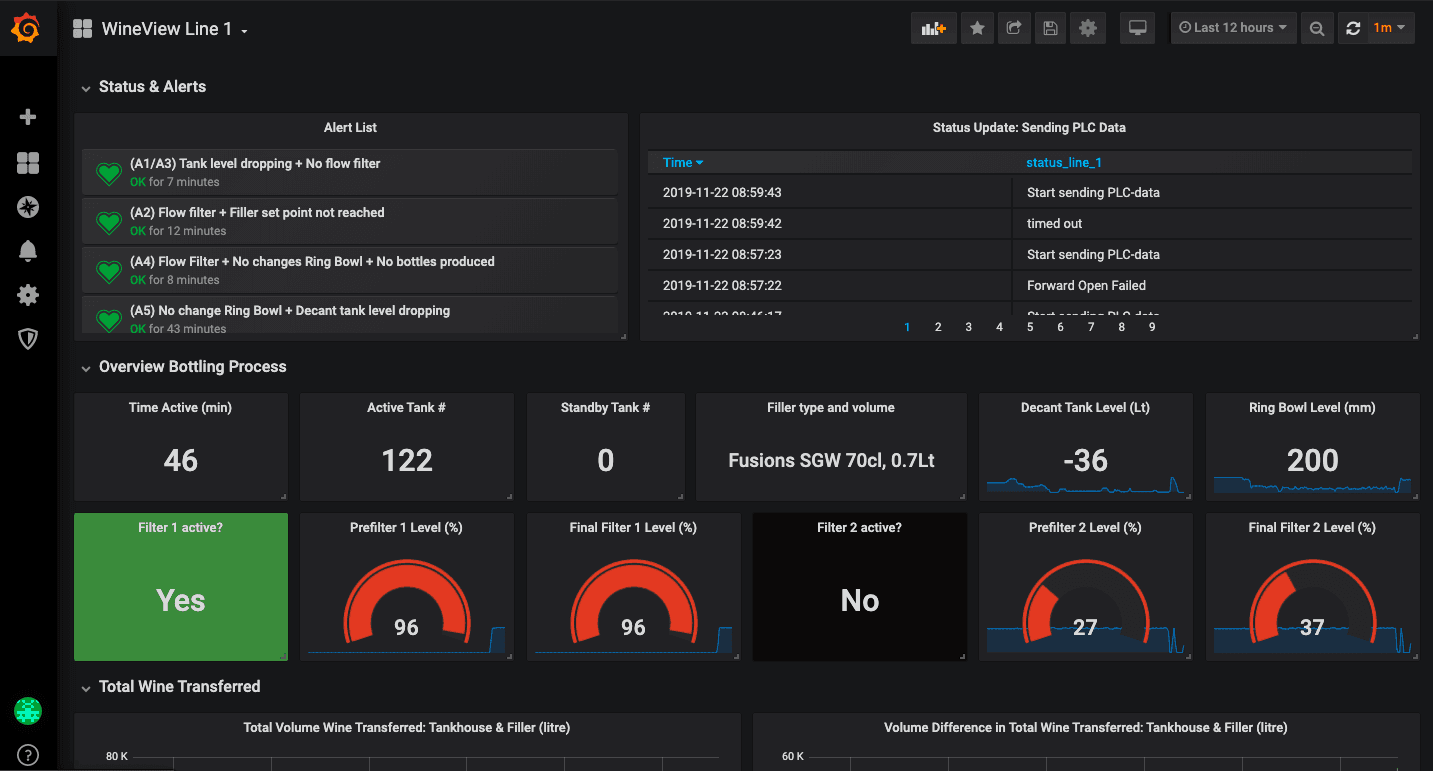Open the Create plus menu in sidebar
Viewport: 1433px width, 771px height.
click(28, 117)
